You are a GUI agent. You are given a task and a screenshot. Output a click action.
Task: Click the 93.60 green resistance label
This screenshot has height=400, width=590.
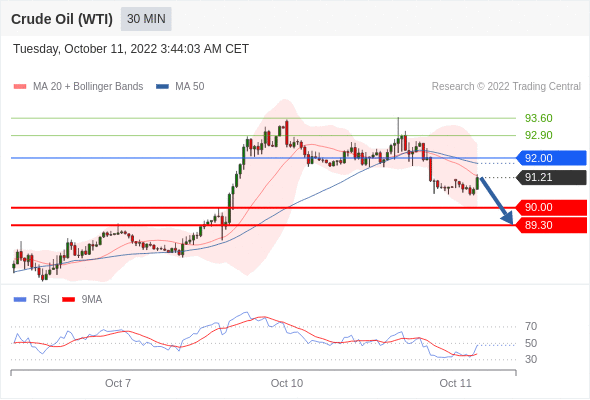(538, 118)
